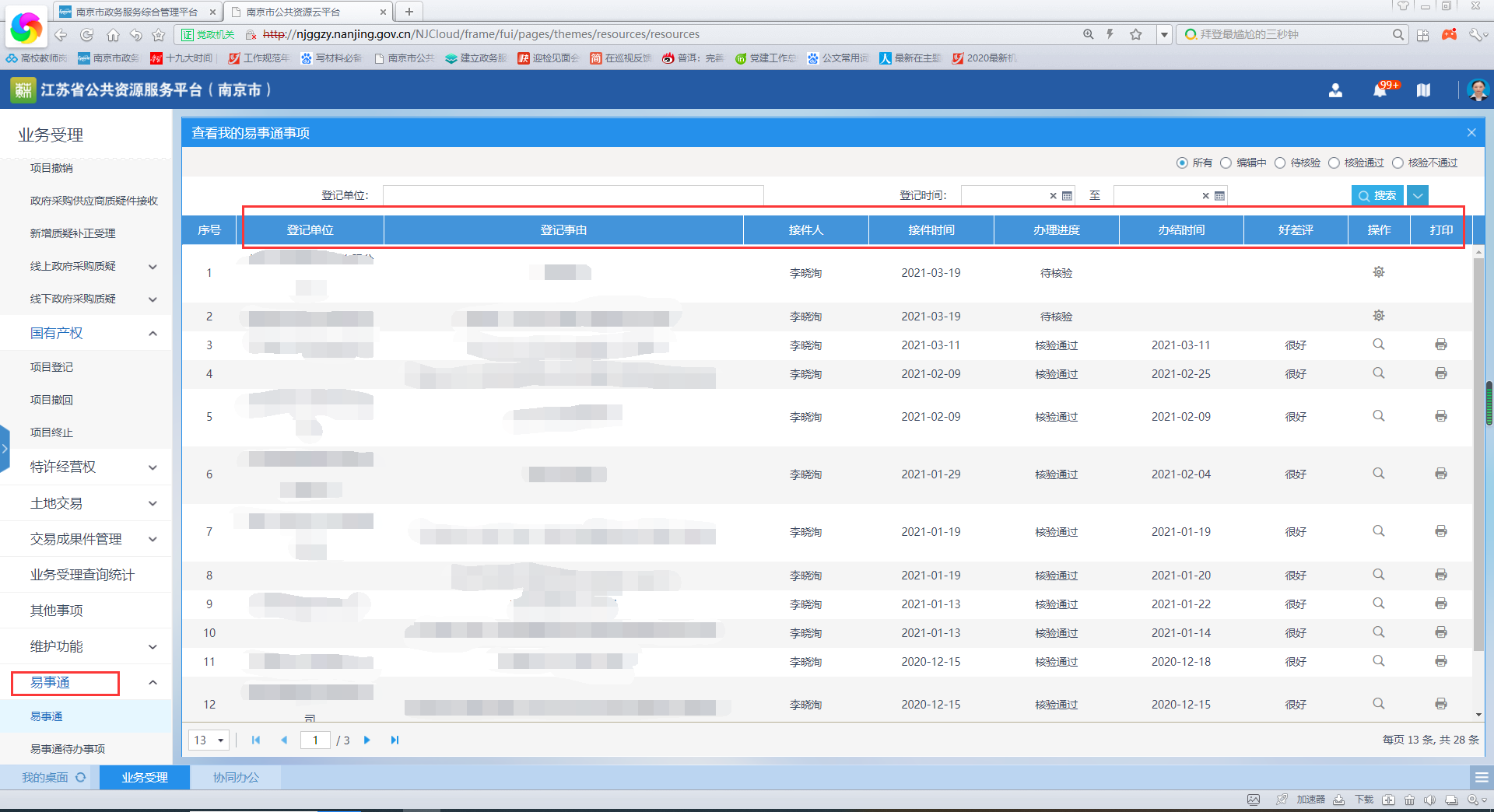Viewport: 1494px width, 812px height.
Task: Clear the start date field
Action: pyautogui.click(x=1053, y=196)
